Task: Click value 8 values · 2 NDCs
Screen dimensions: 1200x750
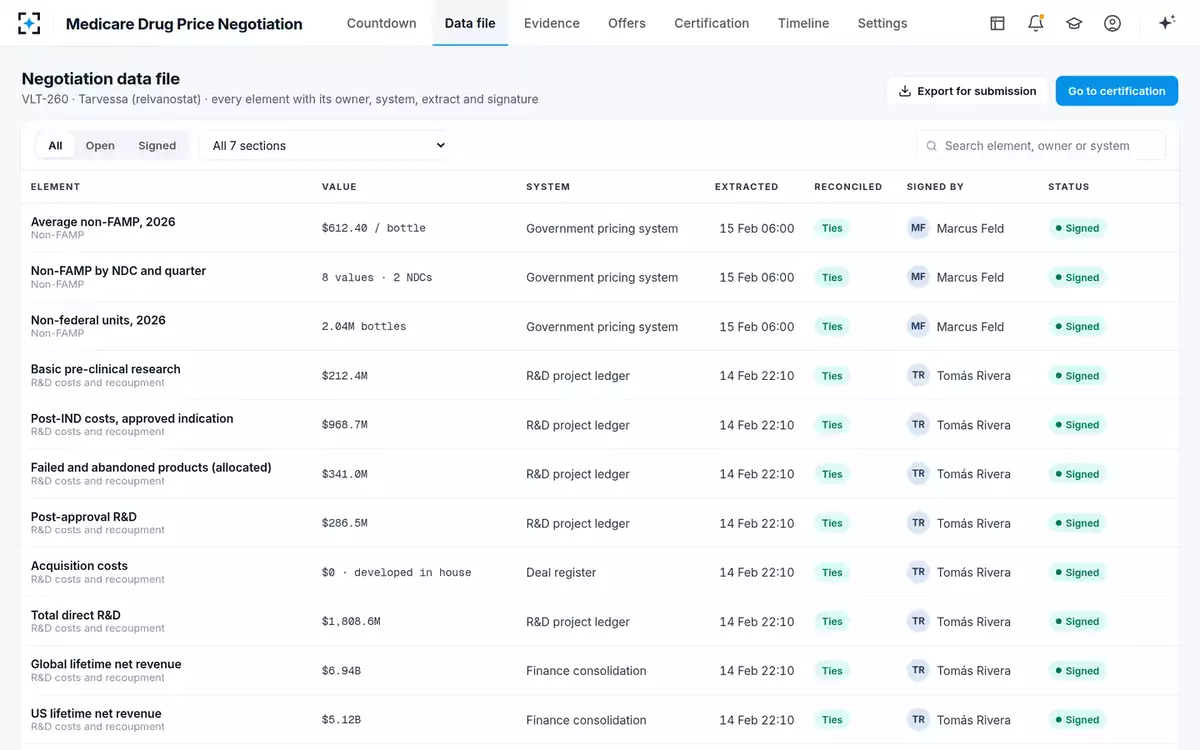Action: (377, 277)
